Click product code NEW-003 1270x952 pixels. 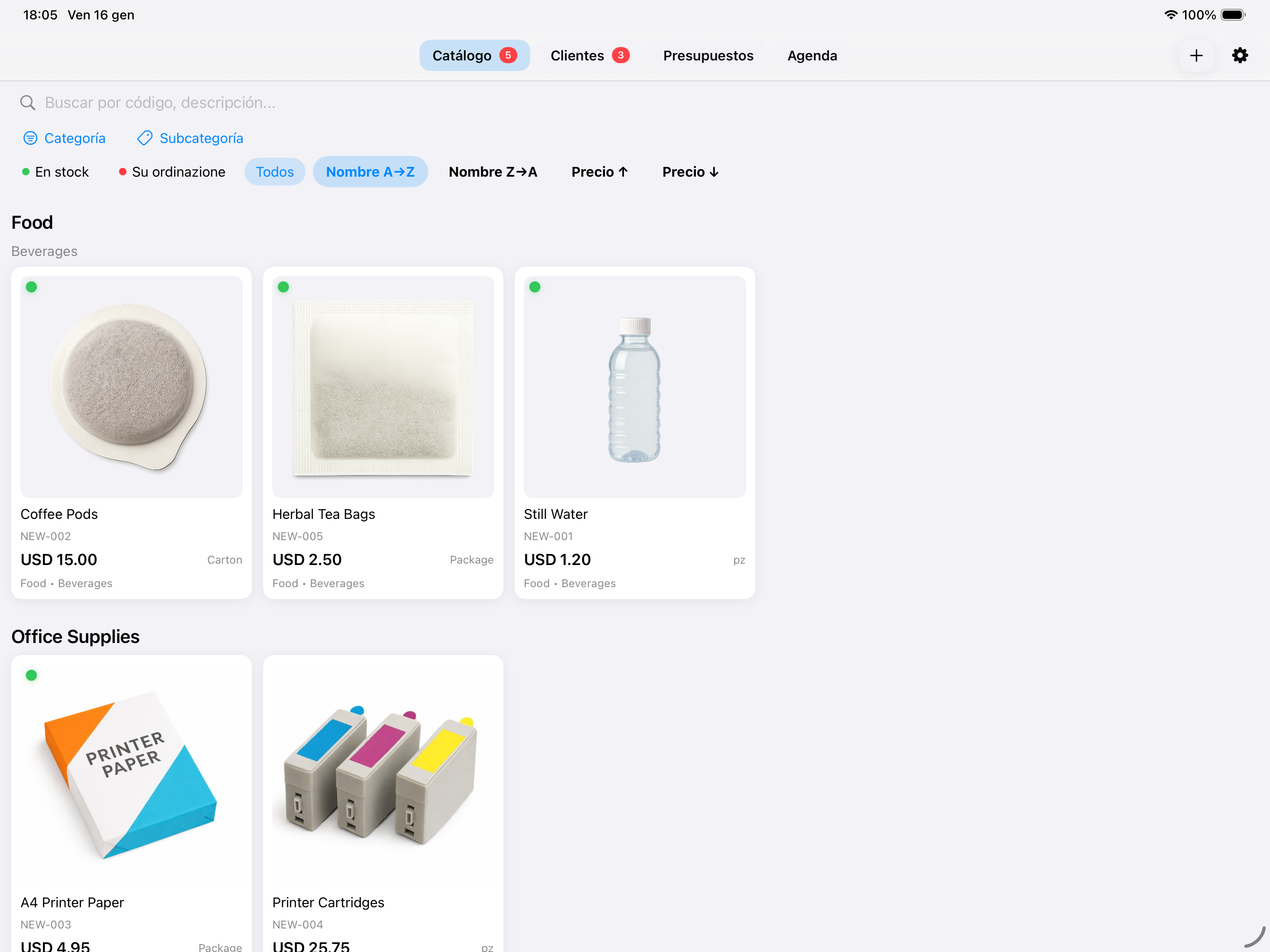tap(46, 924)
